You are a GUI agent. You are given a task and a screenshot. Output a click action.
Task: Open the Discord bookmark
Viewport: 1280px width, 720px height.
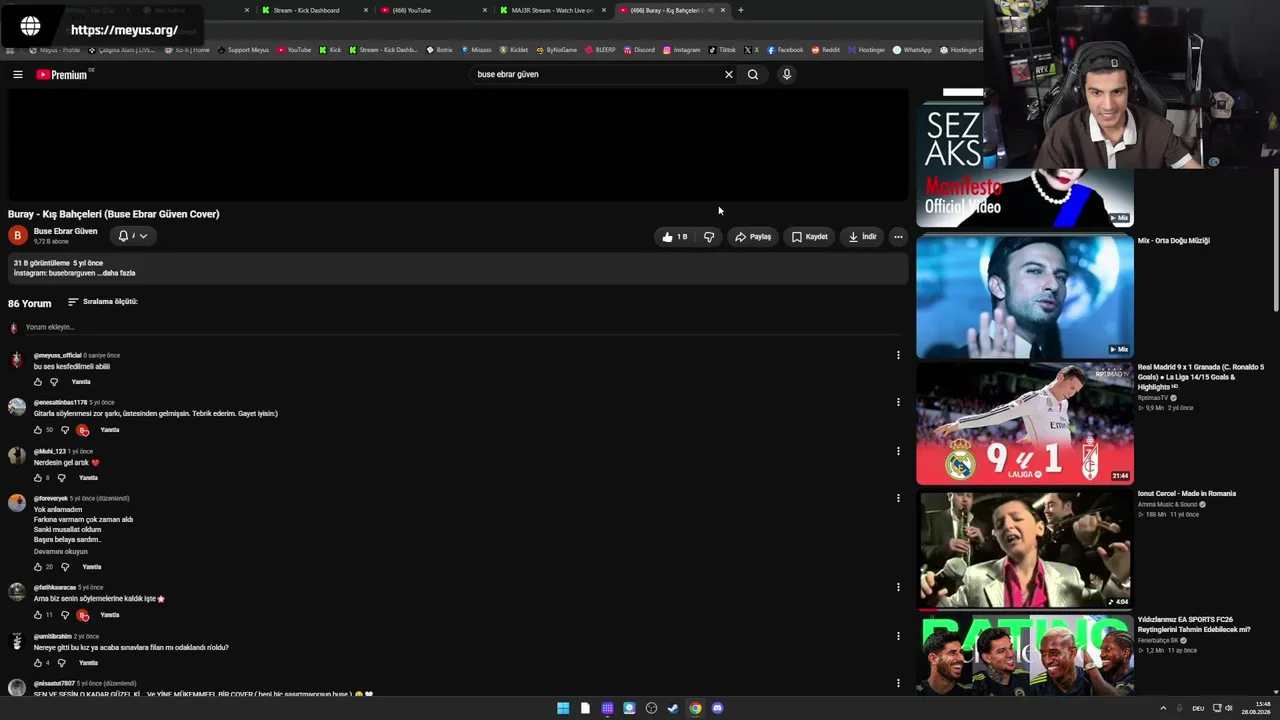(638, 50)
